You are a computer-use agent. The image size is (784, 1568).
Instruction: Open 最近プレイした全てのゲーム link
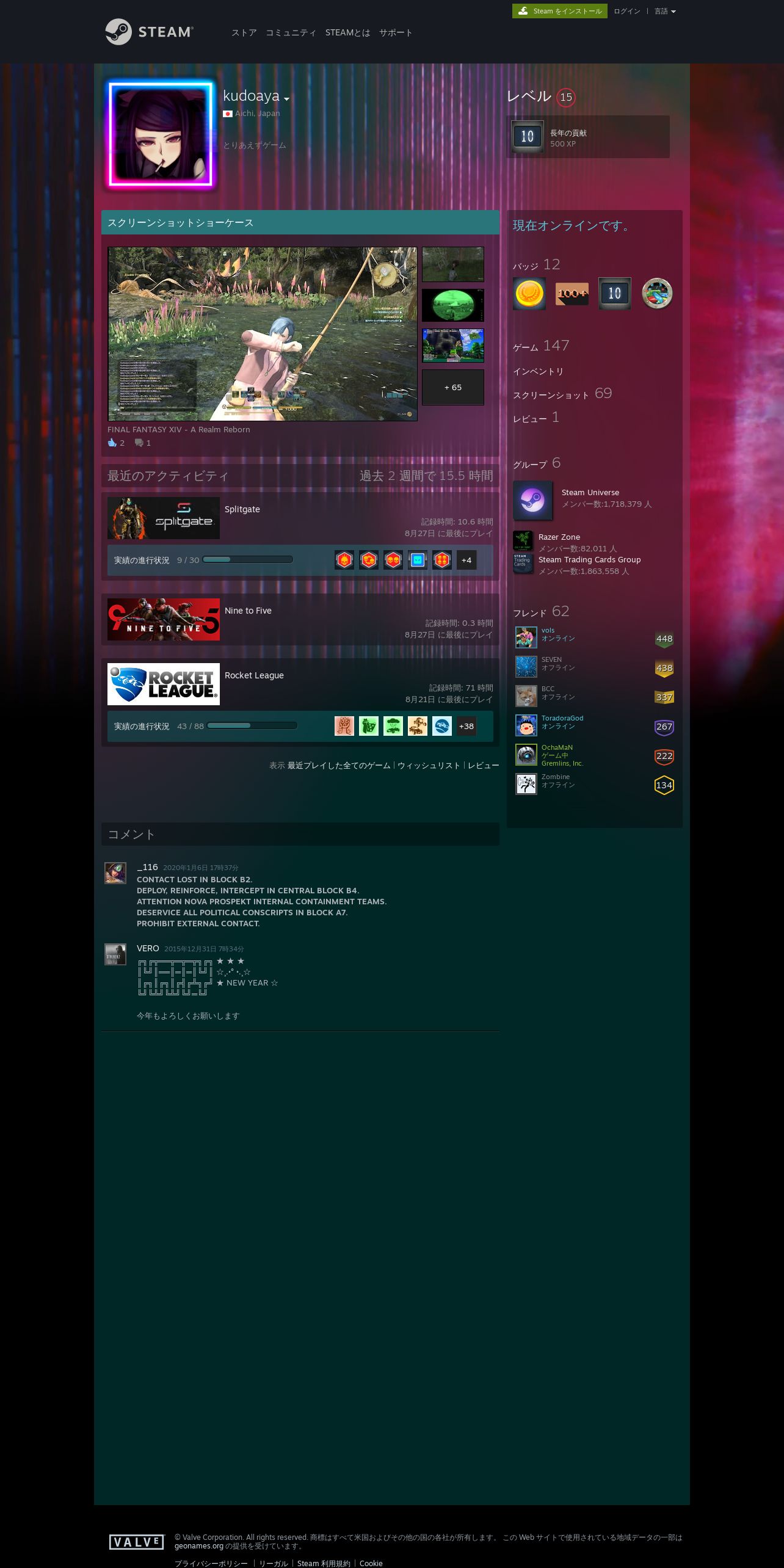pyautogui.click(x=339, y=765)
